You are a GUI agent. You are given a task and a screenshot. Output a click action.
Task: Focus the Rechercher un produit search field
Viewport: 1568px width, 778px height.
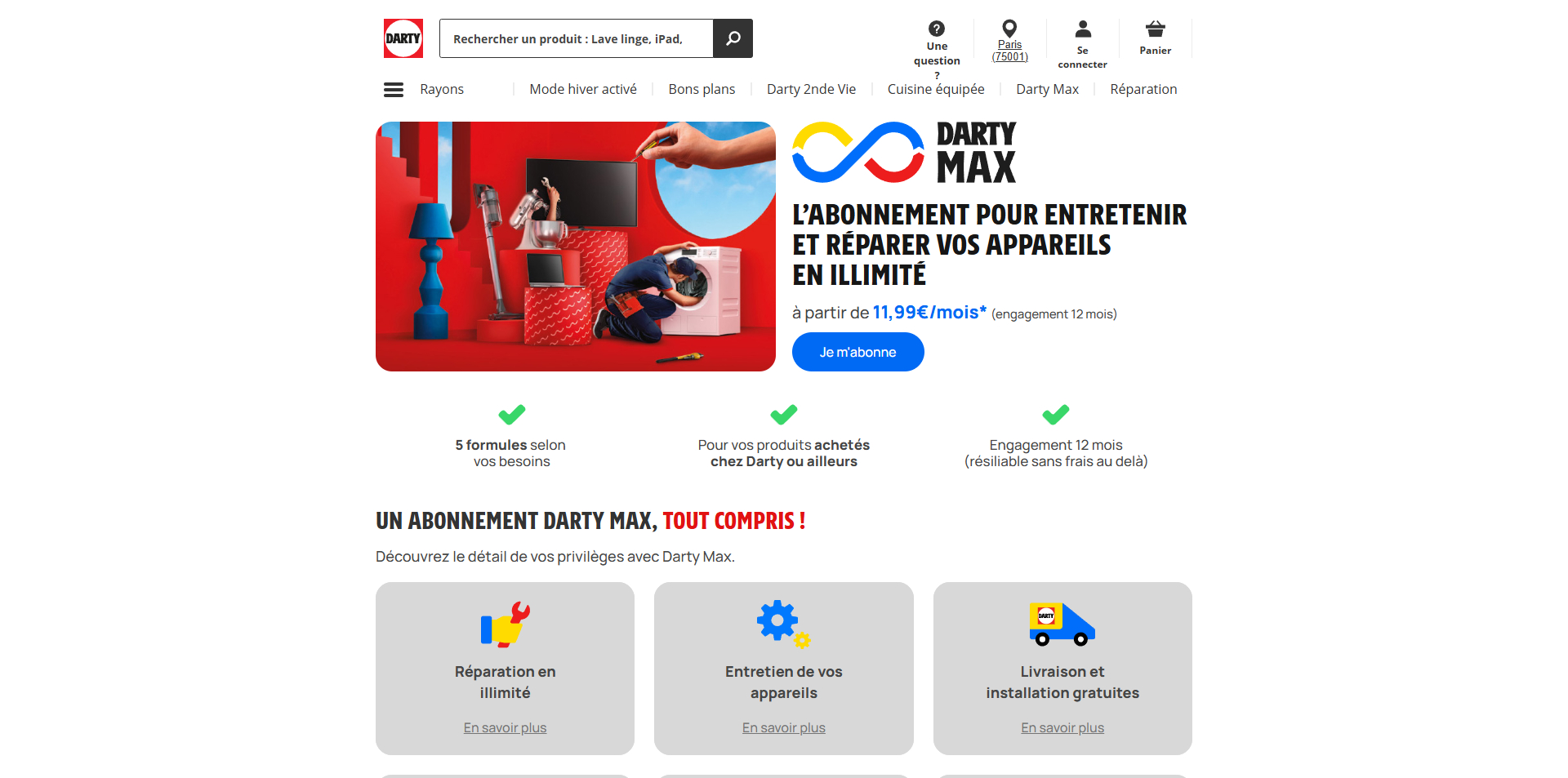577,38
